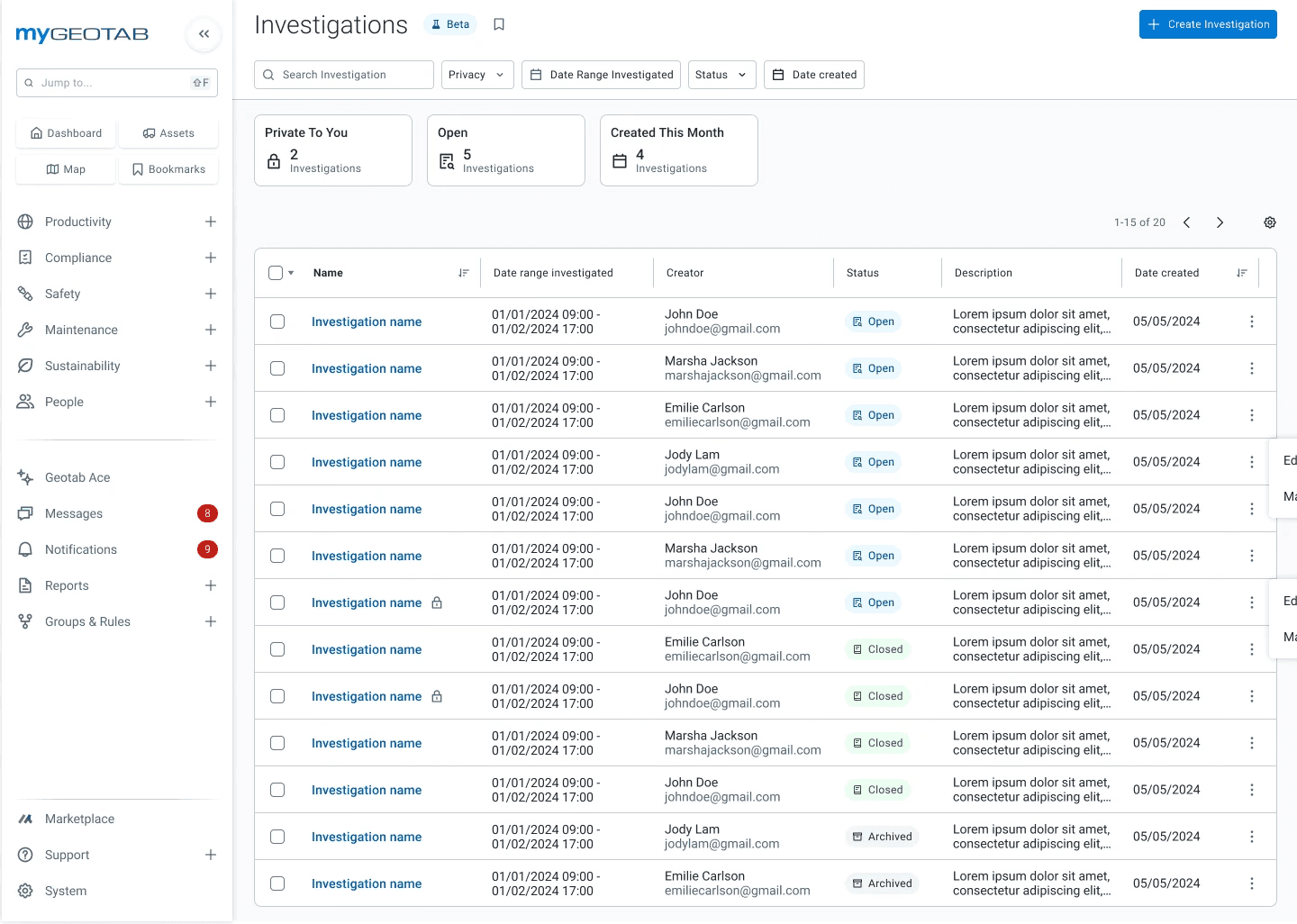Expand the People menu

pyautogui.click(x=210, y=402)
